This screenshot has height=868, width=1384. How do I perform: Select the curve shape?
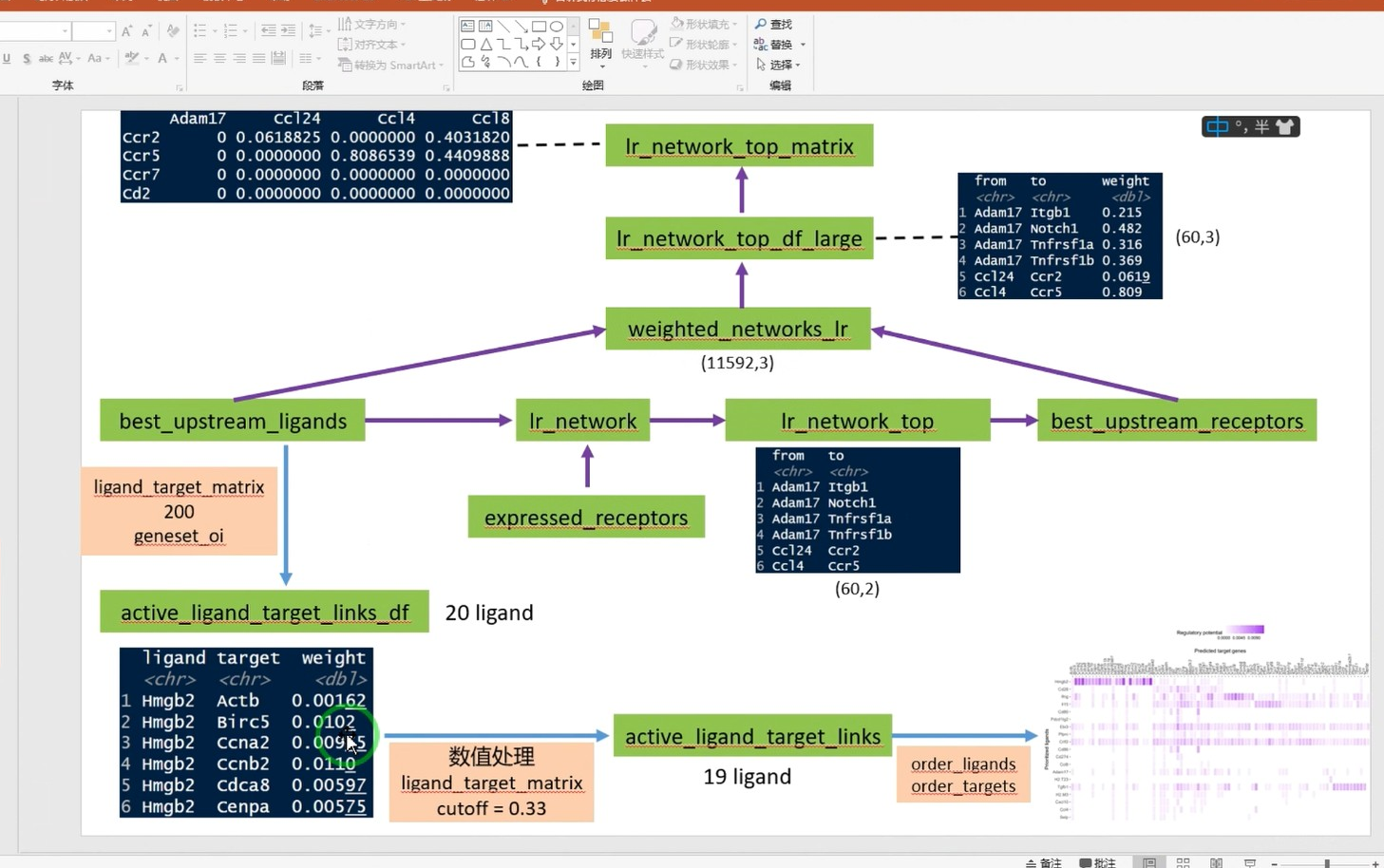521,62
